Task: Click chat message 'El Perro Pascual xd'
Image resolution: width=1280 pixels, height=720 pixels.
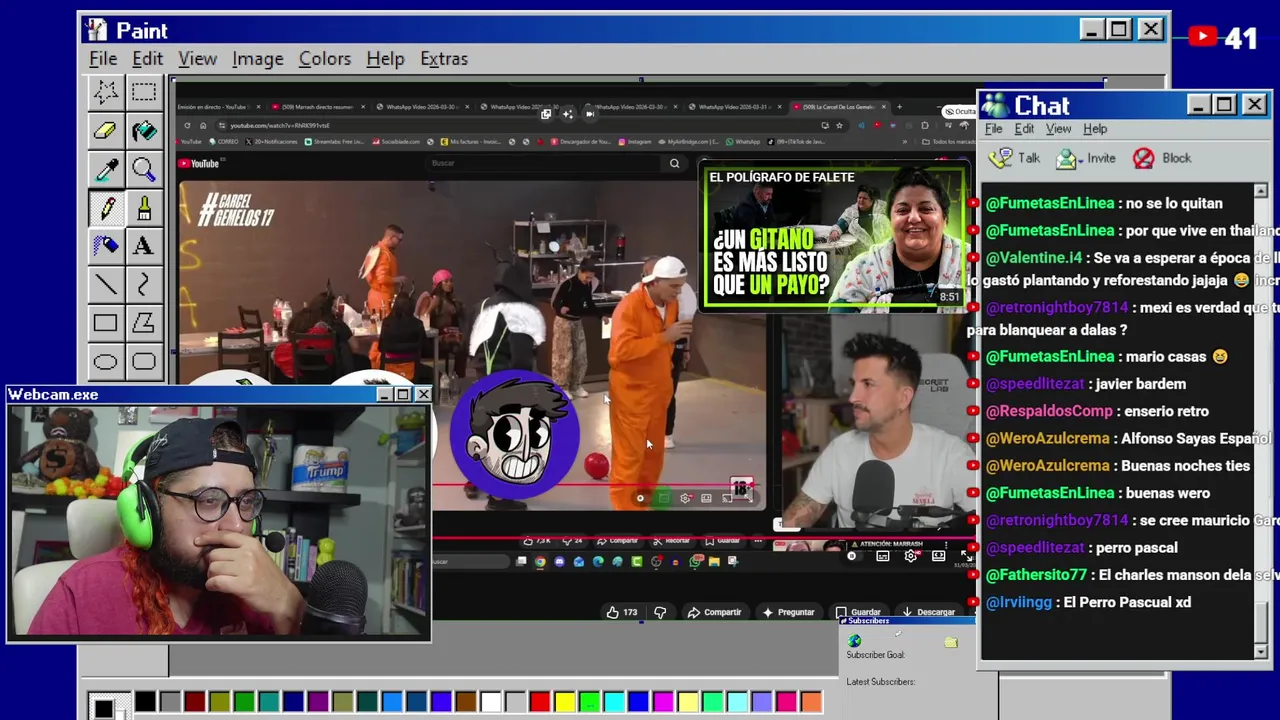Action: tap(1127, 602)
